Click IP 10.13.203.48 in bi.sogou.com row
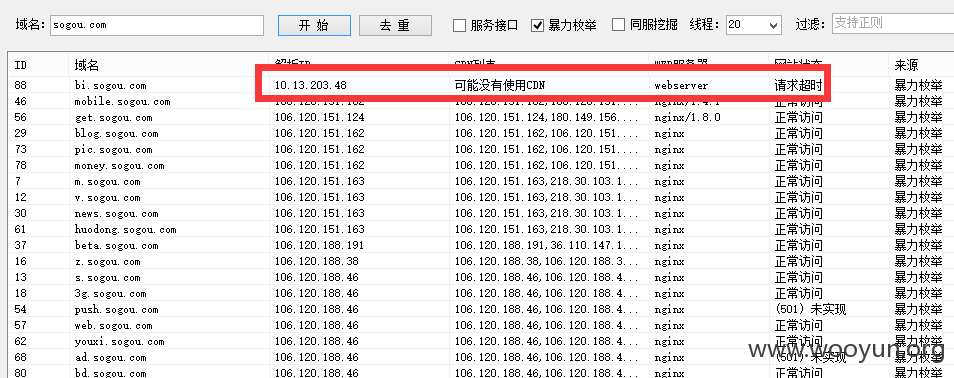 [x=310, y=85]
